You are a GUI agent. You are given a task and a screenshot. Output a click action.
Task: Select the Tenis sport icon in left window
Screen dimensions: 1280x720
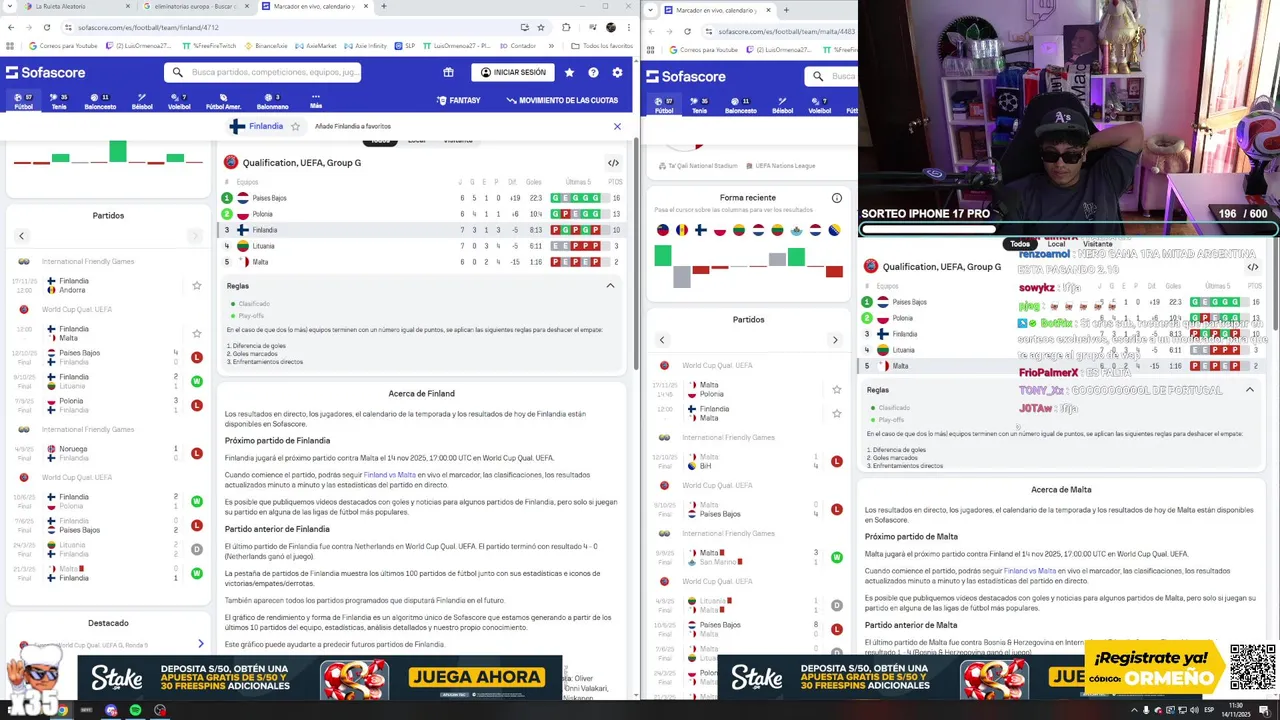click(59, 102)
